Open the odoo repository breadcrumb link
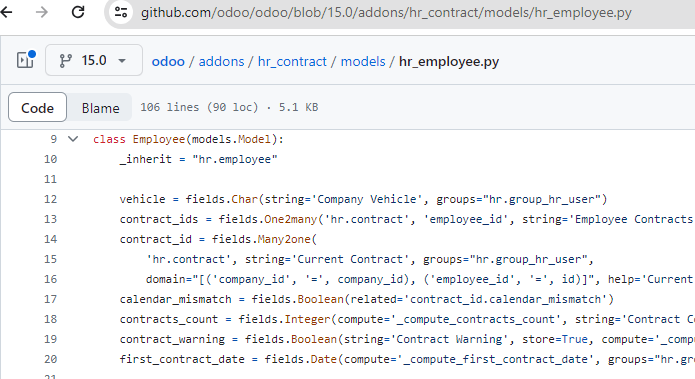This screenshot has width=695, height=379. [x=168, y=61]
